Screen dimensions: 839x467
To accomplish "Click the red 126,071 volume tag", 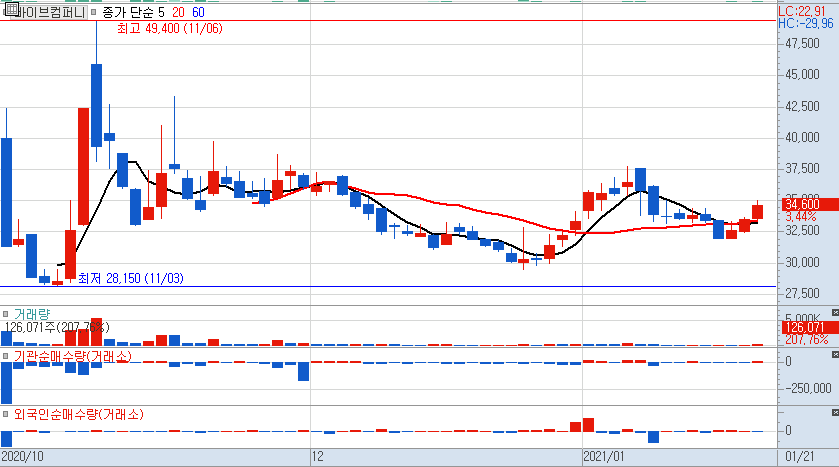I will tap(809, 328).
